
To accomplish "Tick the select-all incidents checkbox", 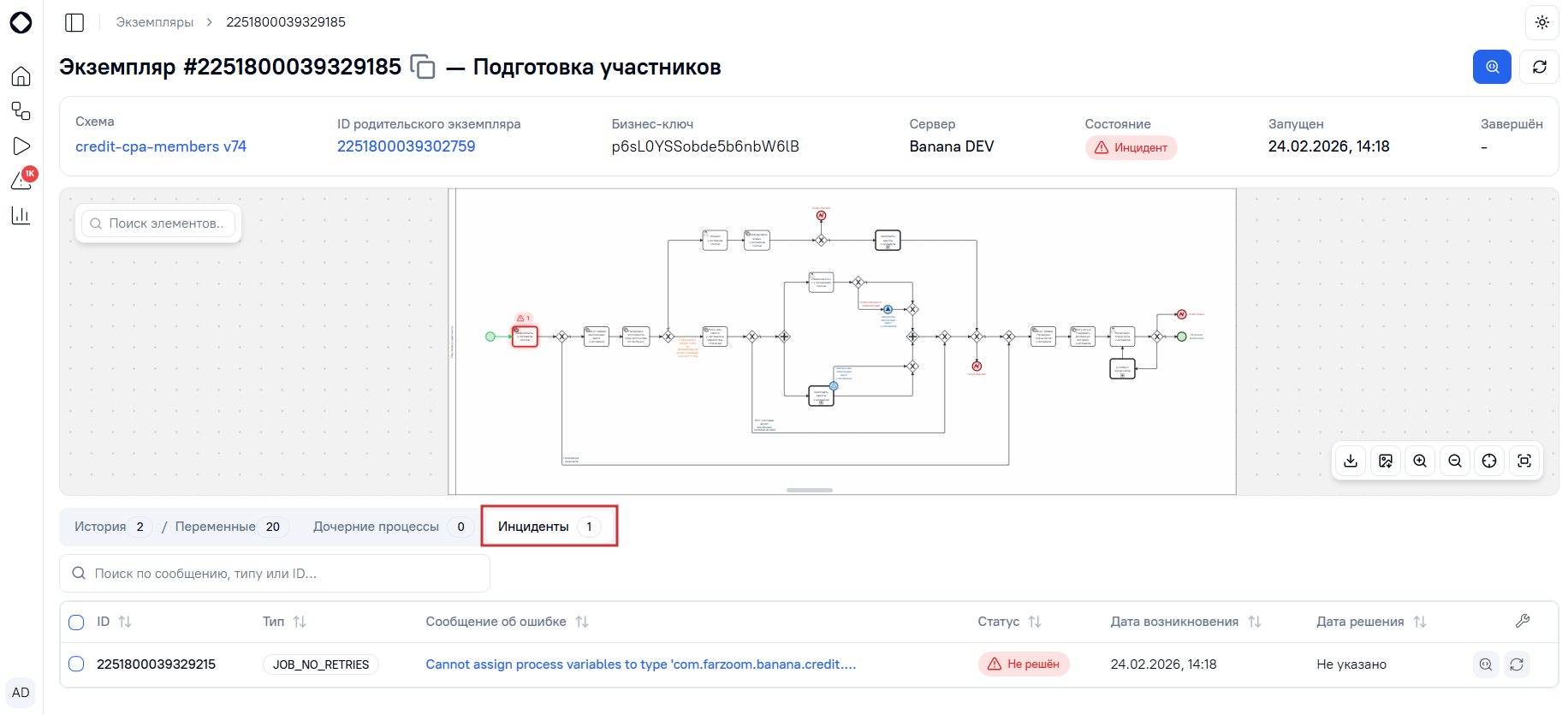I will pyautogui.click(x=76, y=623).
